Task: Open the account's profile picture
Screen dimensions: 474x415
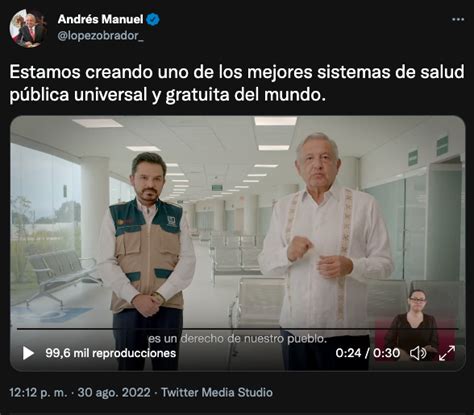Action: (x=28, y=28)
